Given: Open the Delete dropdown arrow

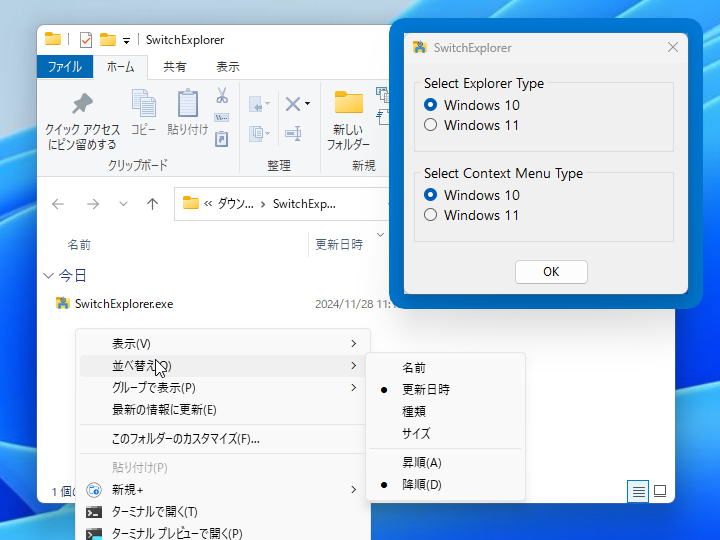Looking at the screenshot, I should point(308,104).
